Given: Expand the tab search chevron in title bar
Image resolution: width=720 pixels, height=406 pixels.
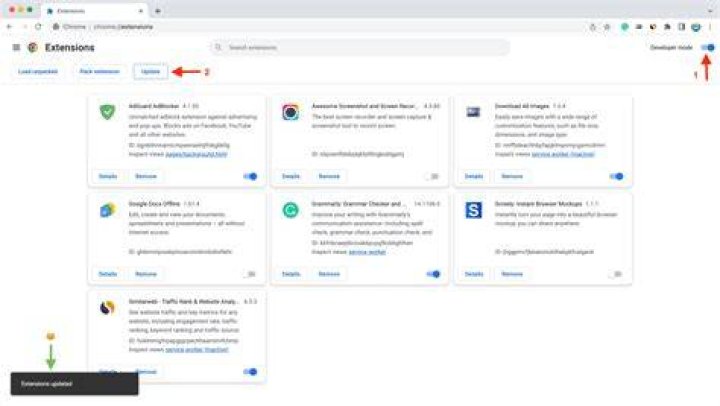Looking at the screenshot, I should pyautogui.click(x=710, y=10).
